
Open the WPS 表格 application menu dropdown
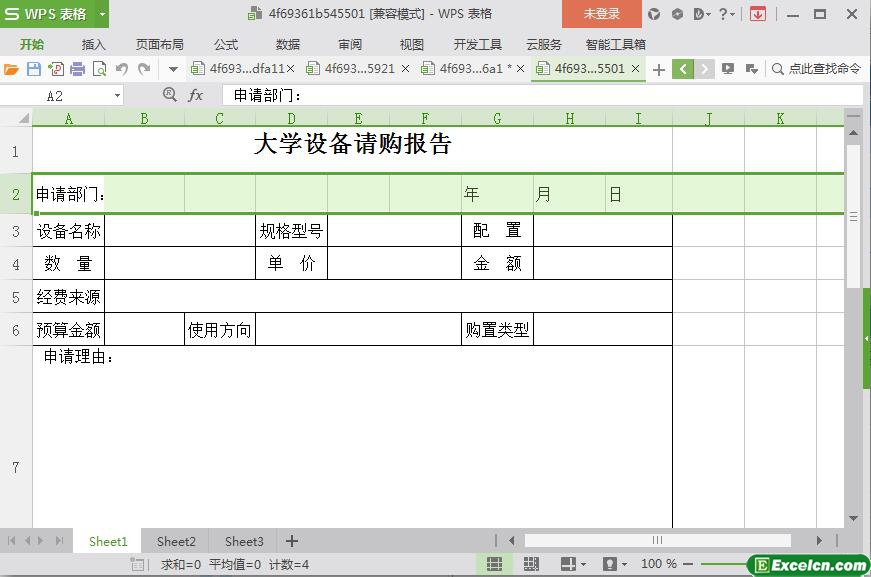[x=102, y=14]
